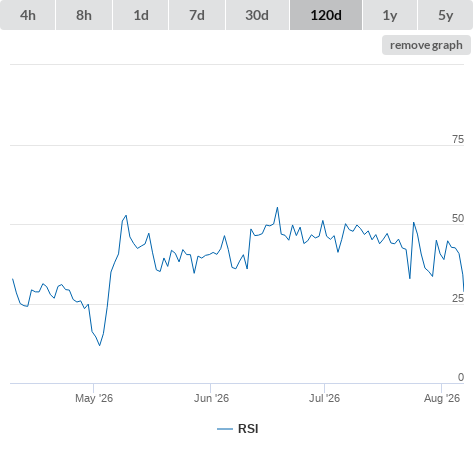
Task: Select the 4h time range tab
Action: tap(28, 15)
